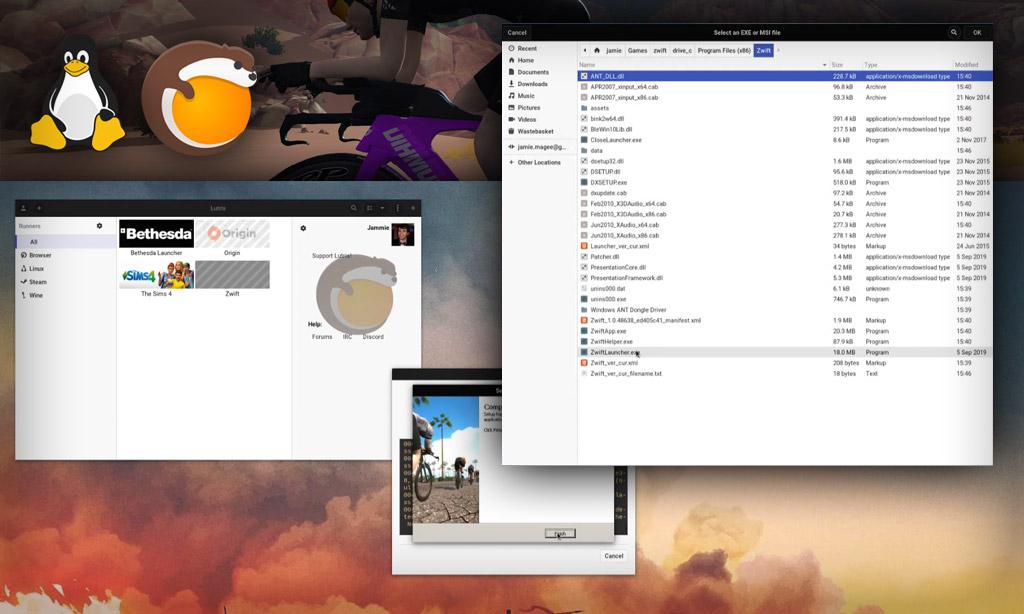Open Pictures in file chooser sidebar
This screenshot has width=1024, height=614.
click(x=528, y=107)
